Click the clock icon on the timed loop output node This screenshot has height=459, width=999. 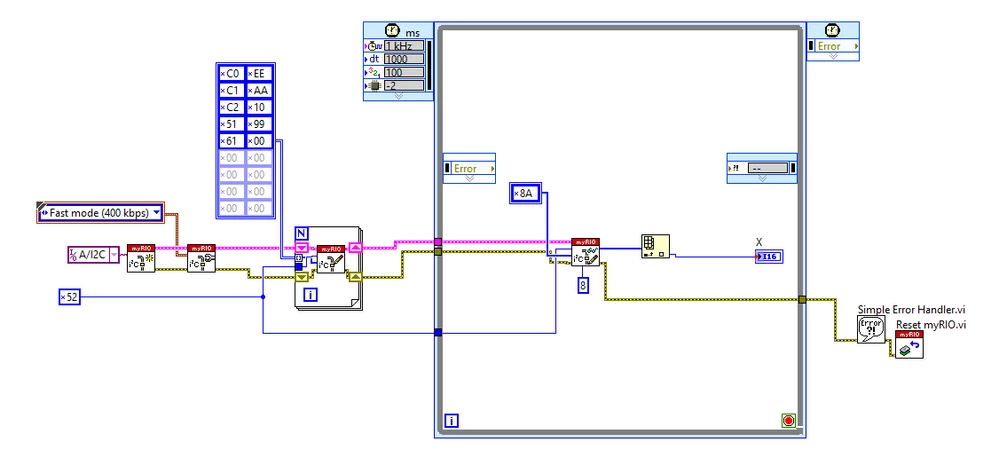pyautogui.click(x=832, y=31)
